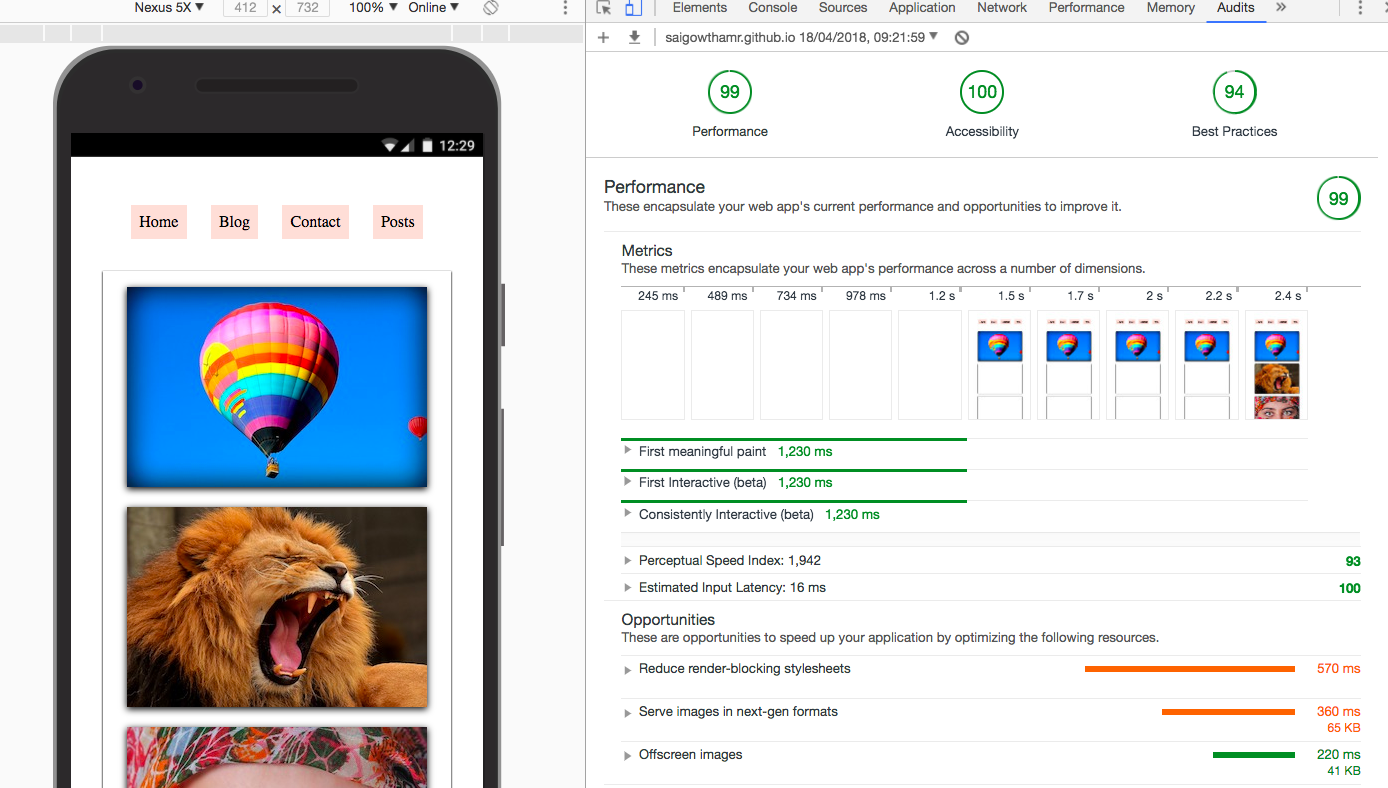Screen dimensions: 1388x788
Task: Click the rotate device orientation icon
Action: pyautogui.click(x=490, y=7)
